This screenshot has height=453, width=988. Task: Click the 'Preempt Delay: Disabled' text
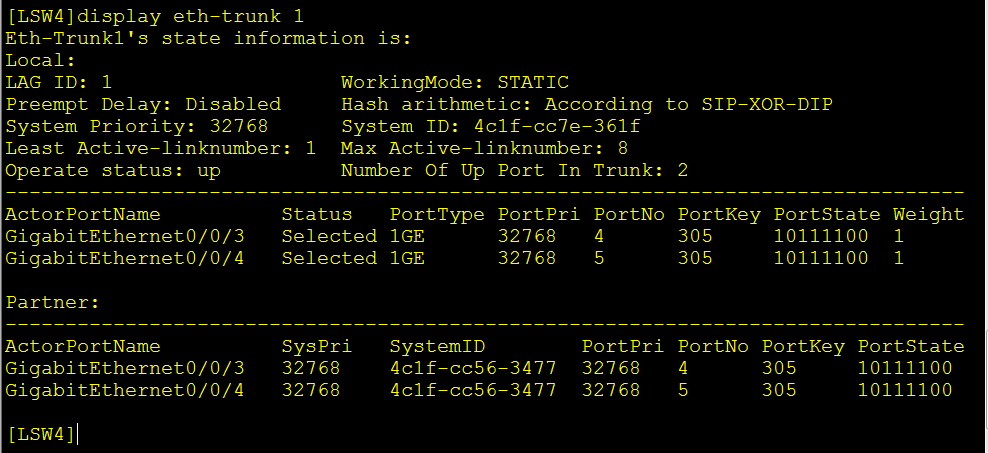[x=143, y=104]
